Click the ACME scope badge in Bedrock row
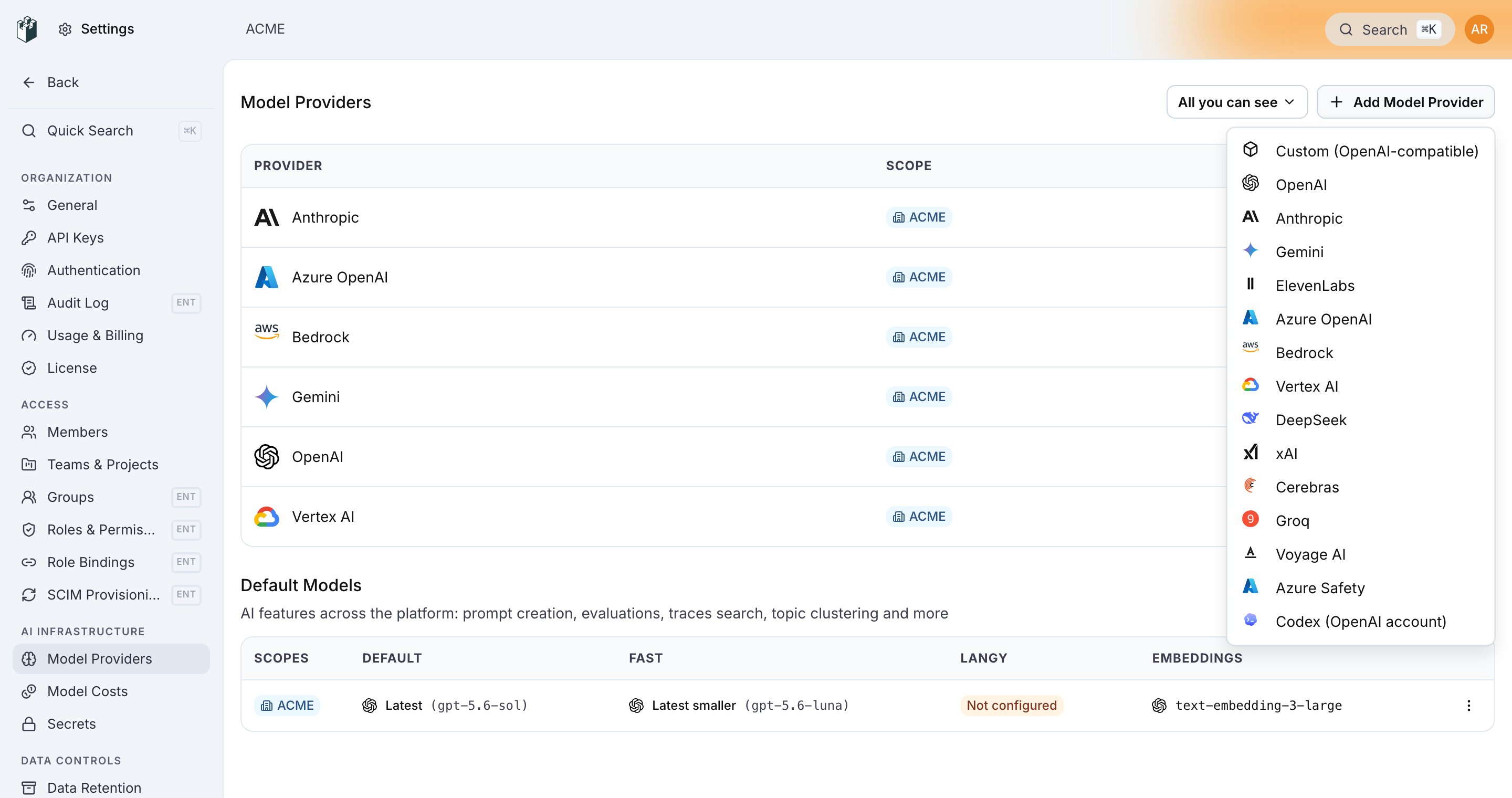 click(919, 338)
